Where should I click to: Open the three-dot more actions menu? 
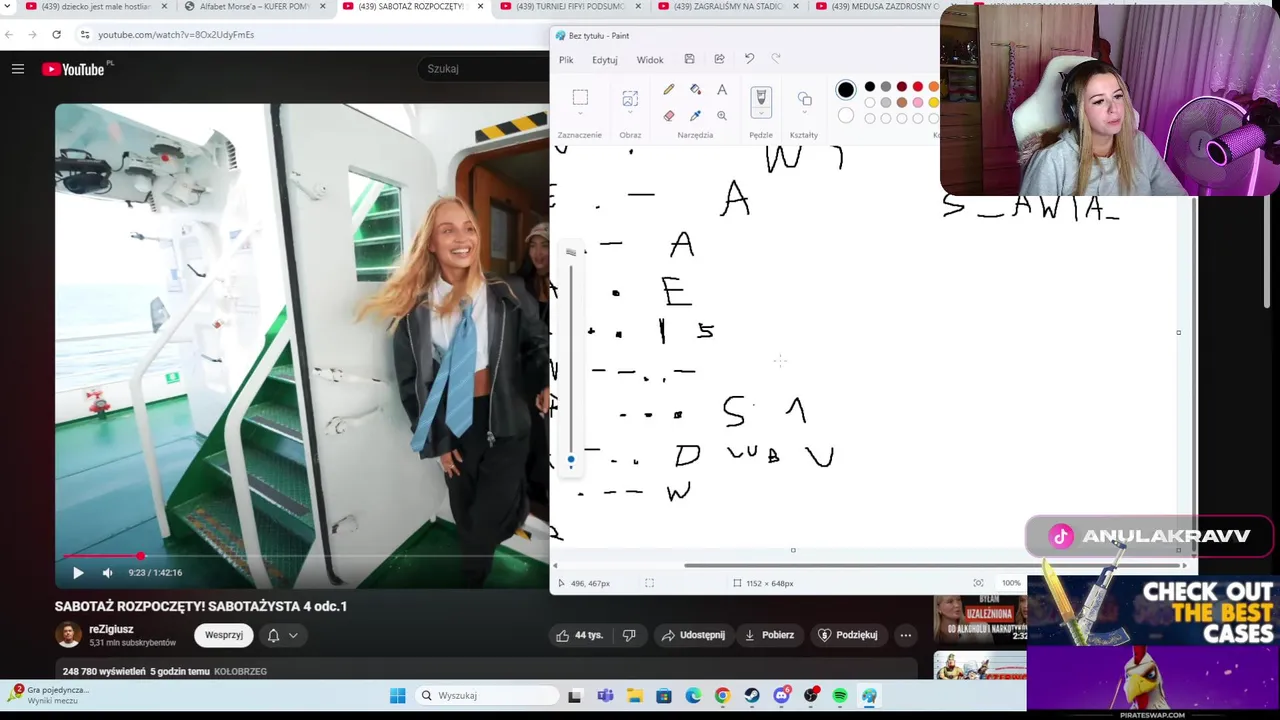pos(905,635)
